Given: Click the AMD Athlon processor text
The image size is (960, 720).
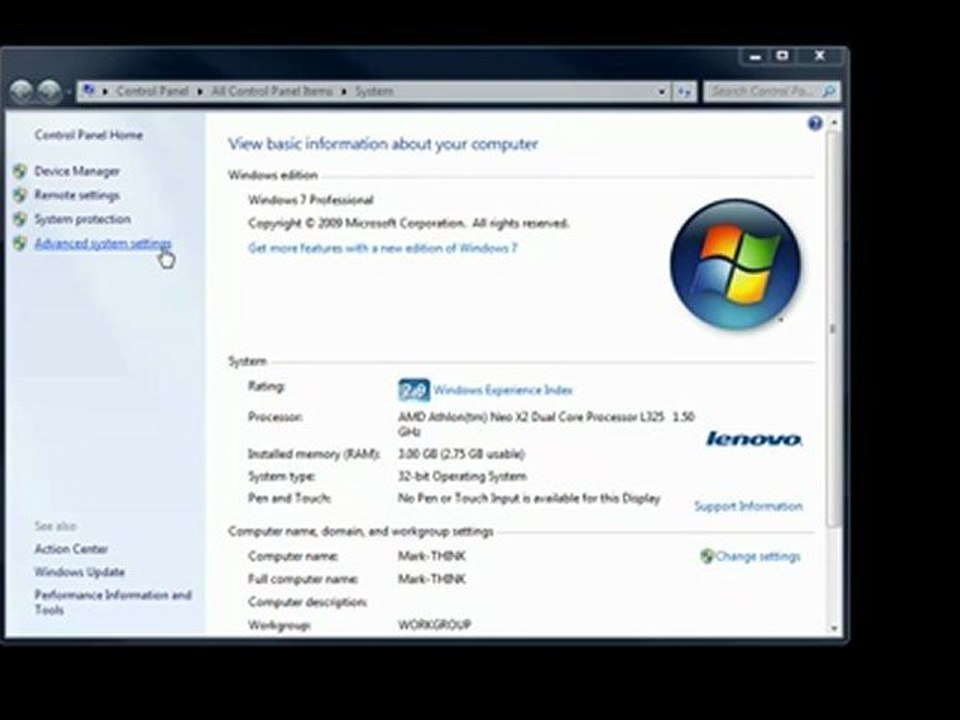Looking at the screenshot, I should click(x=546, y=424).
